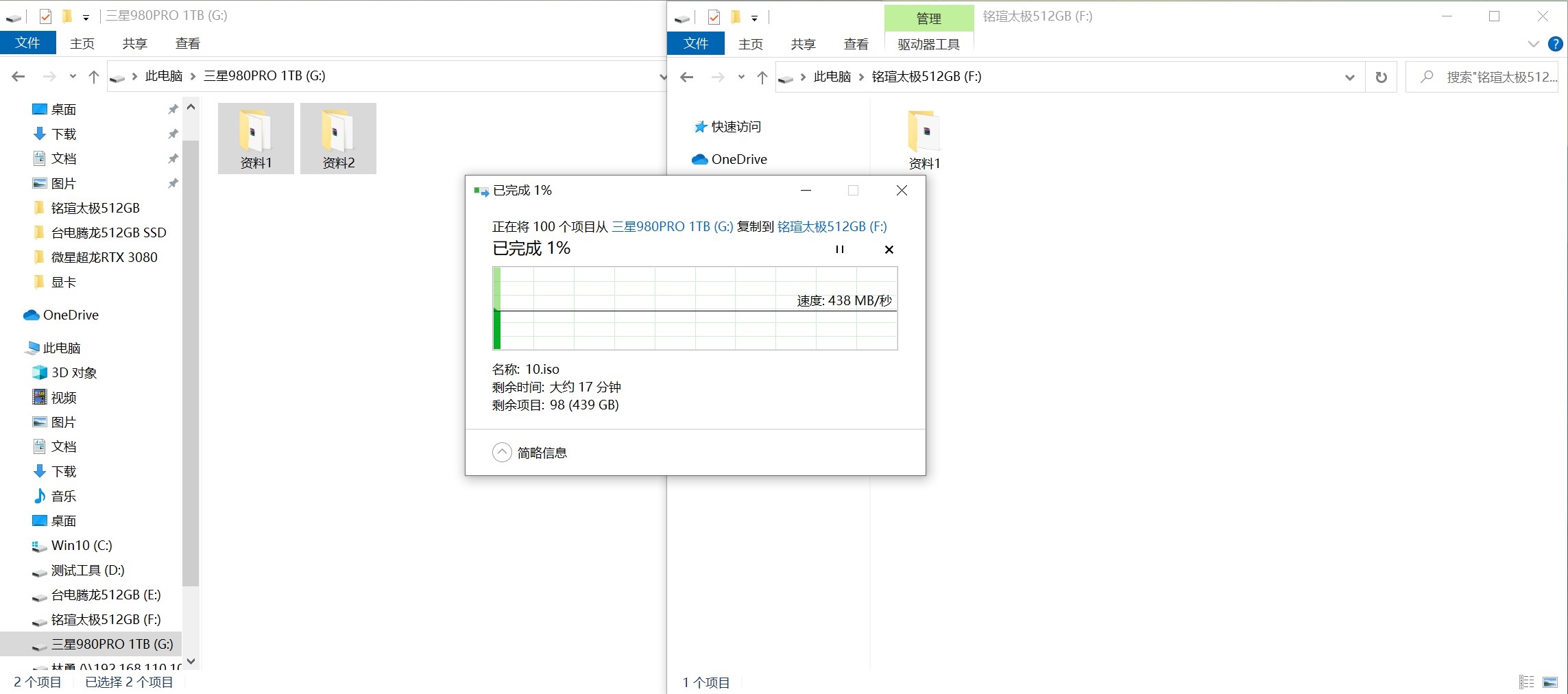Screen dimensions: 1568x694
Task: Open 文件 menu in the F: window
Action: [696, 44]
